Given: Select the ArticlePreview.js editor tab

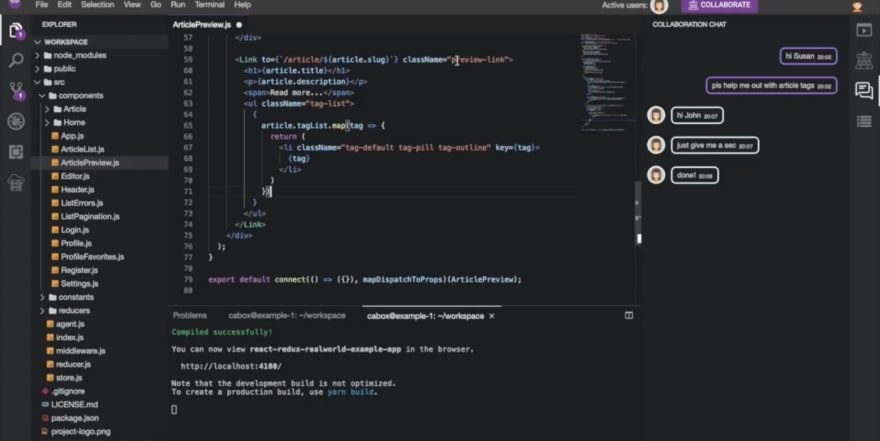Looking at the screenshot, I should coord(201,25).
